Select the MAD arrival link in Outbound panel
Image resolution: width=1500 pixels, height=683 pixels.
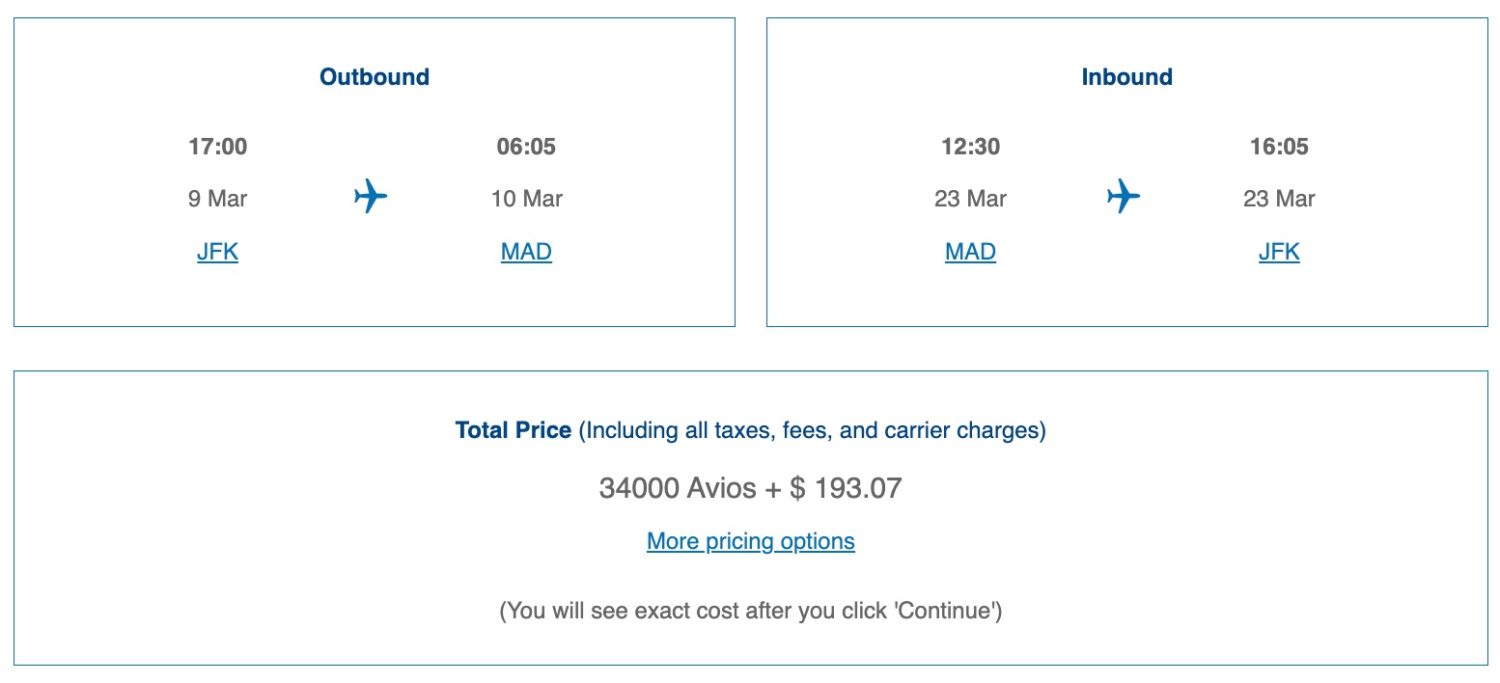point(525,251)
